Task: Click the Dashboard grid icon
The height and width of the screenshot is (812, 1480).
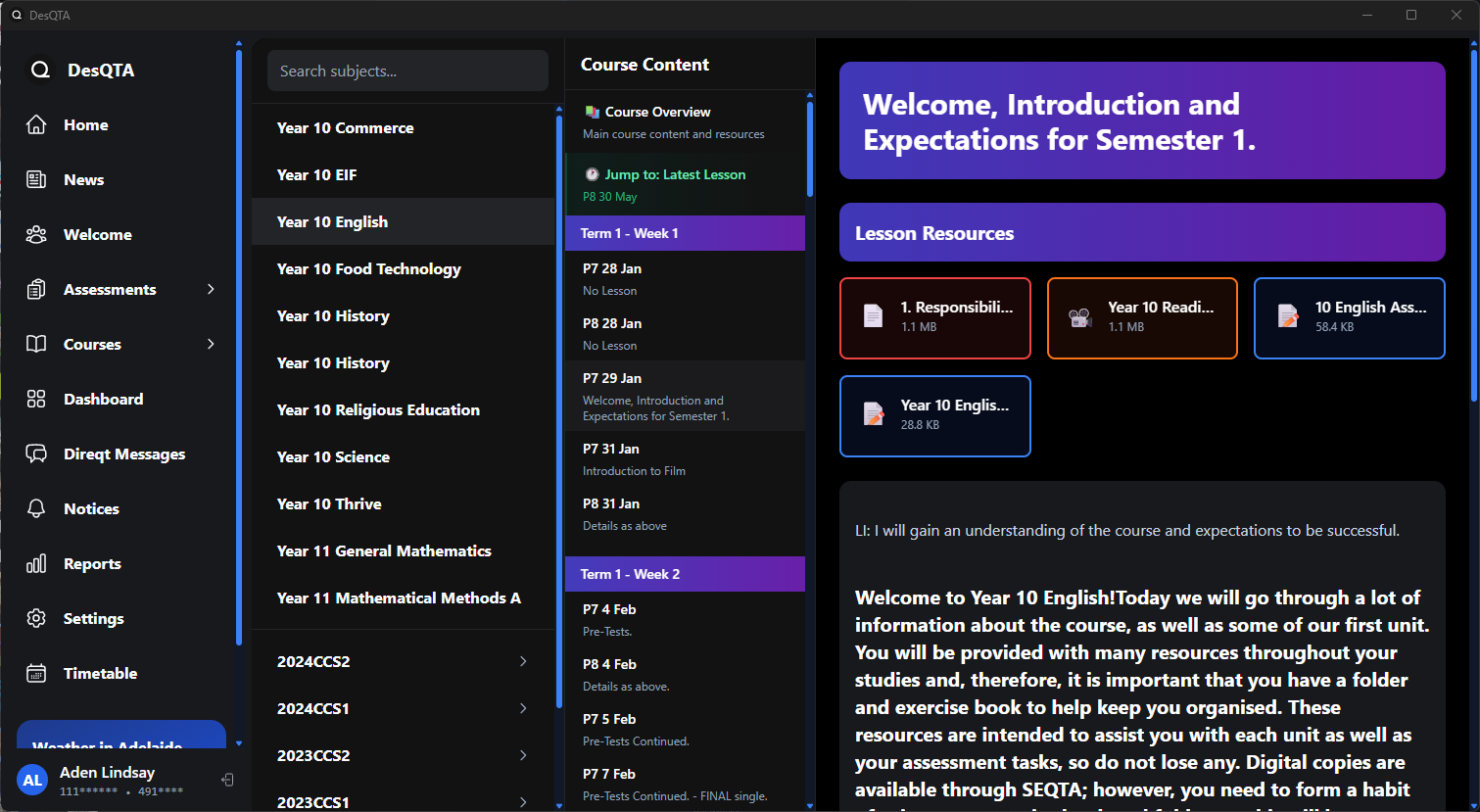Action: 36,399
